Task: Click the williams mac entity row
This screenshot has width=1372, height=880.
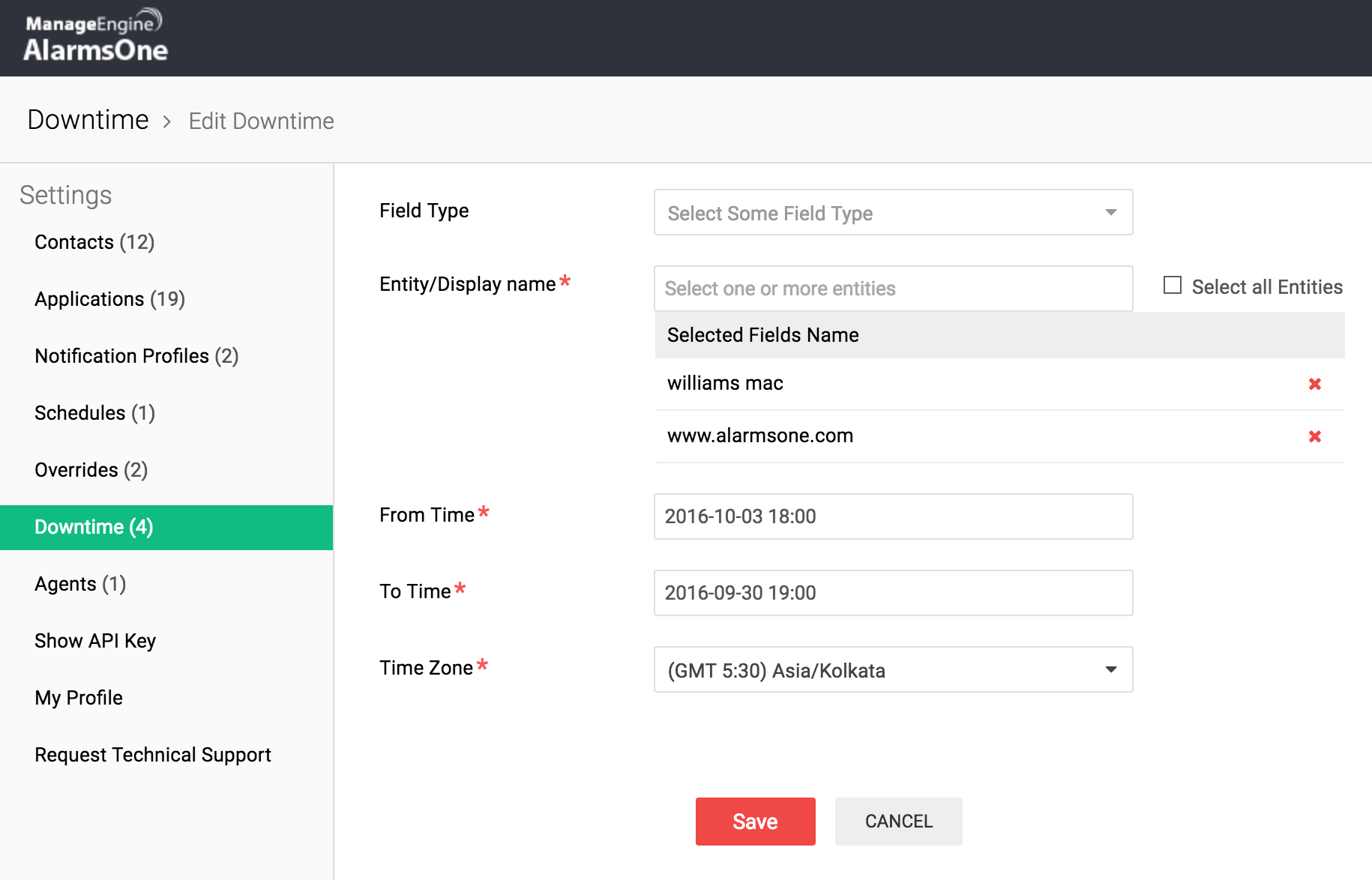Action: (999, 384)
